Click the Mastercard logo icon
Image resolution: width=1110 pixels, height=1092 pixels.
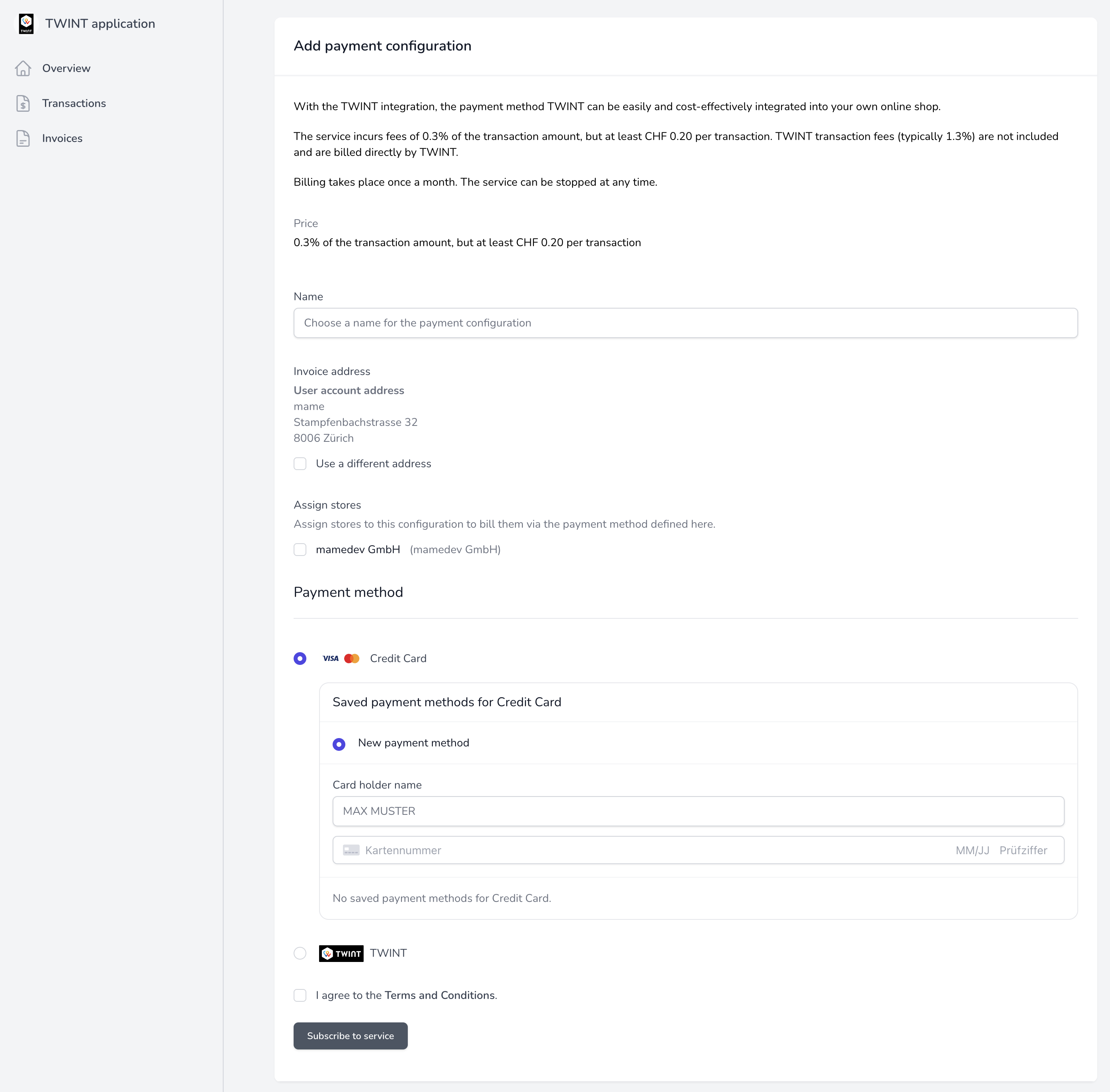pos(352,659)
